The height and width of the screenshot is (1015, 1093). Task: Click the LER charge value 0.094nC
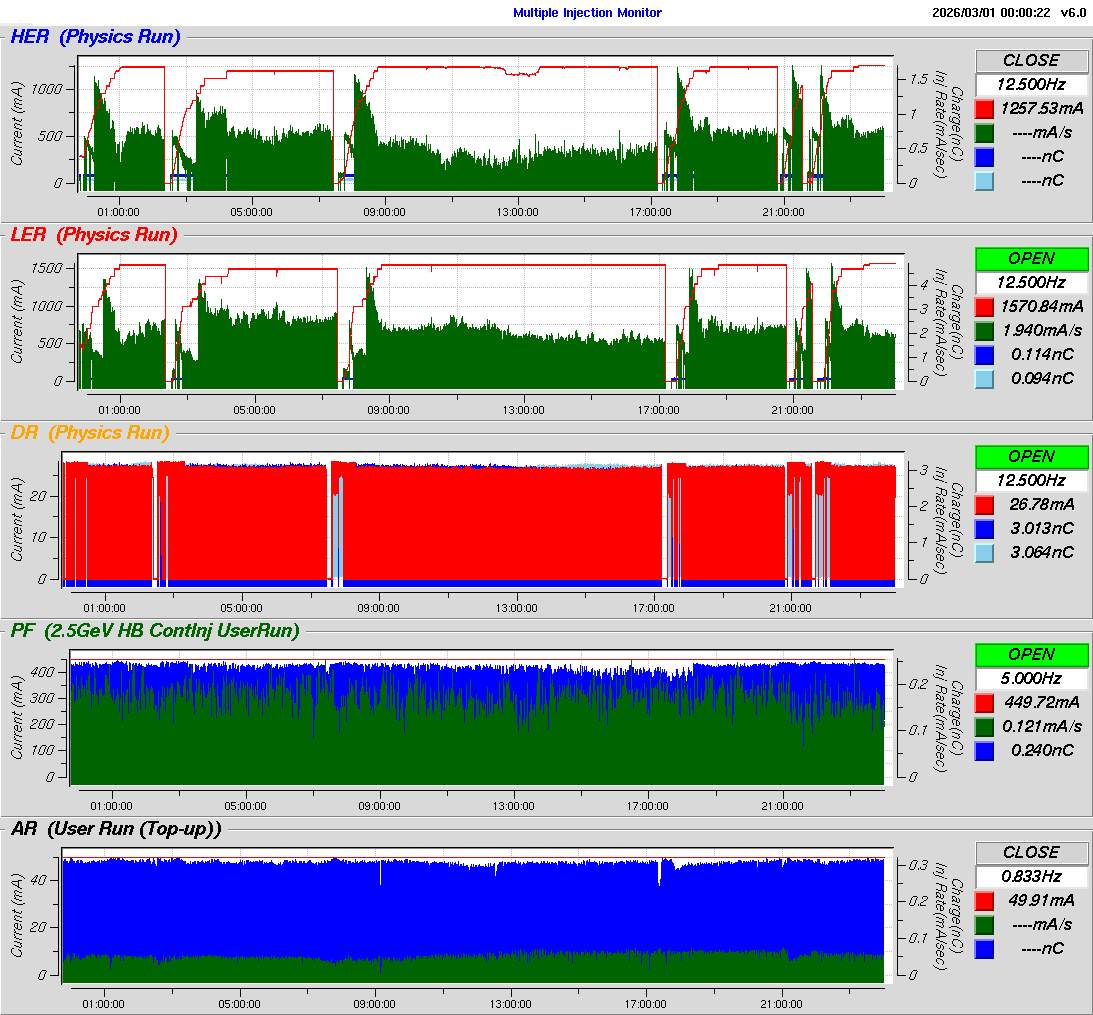click(1042, 379)
